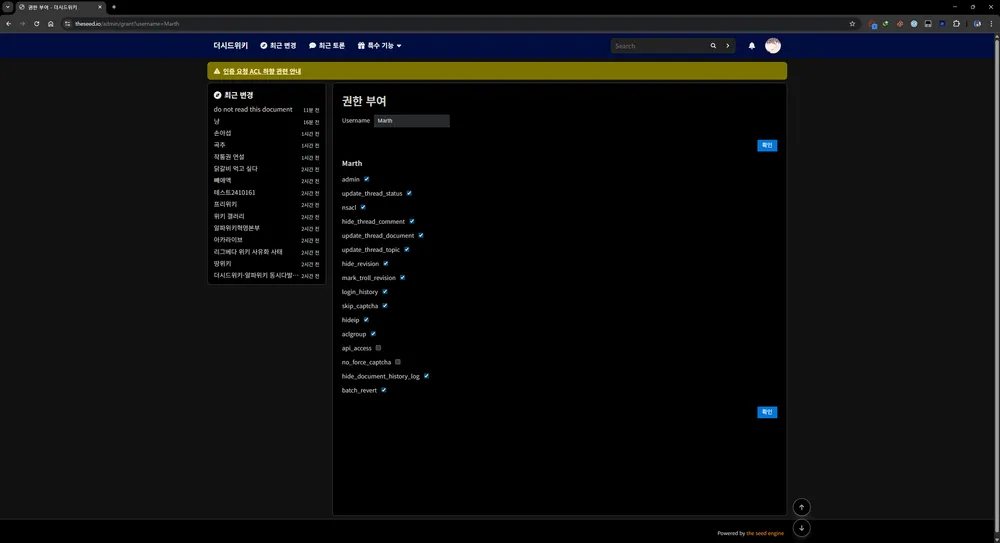Viewport: 1000px width, 543px height.
Task: Click the site info icon in the address bar
Action: [x=68, y=24]
